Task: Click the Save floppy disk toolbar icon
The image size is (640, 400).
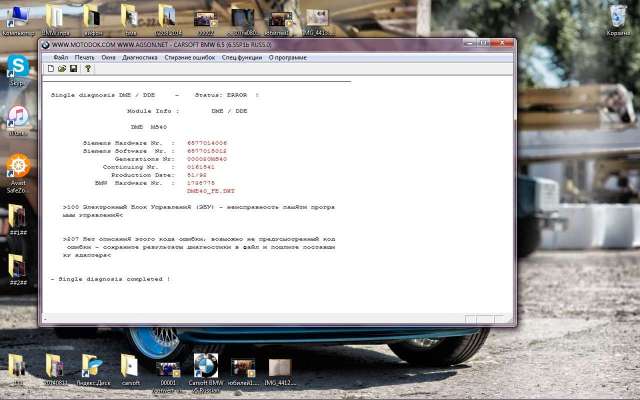Action: 73,69
